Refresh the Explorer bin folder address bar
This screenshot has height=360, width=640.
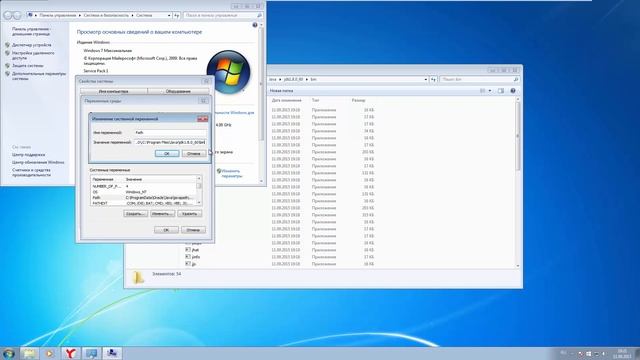[433, 79]
